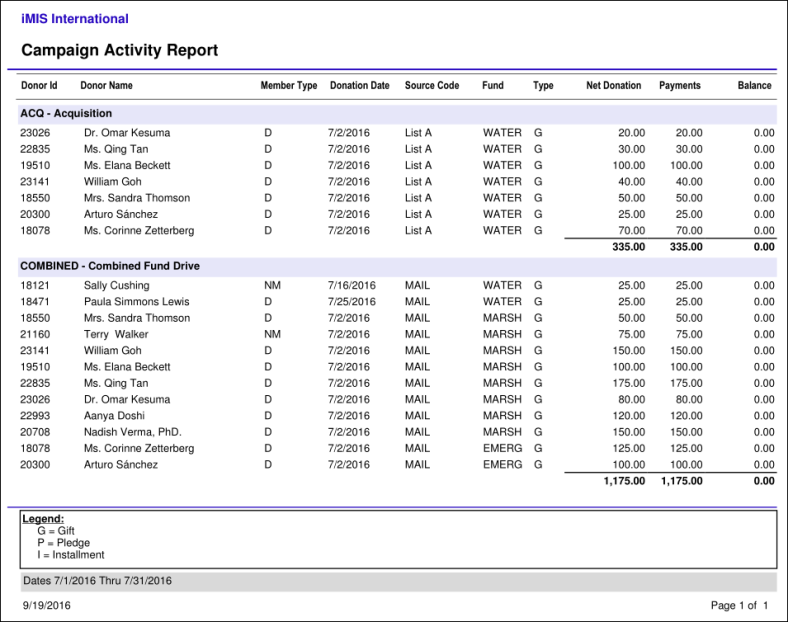The width and height of the screenshot is (788, 622).
Task: Click Nadish Verma, PhD. donor name
Action: 133,432
